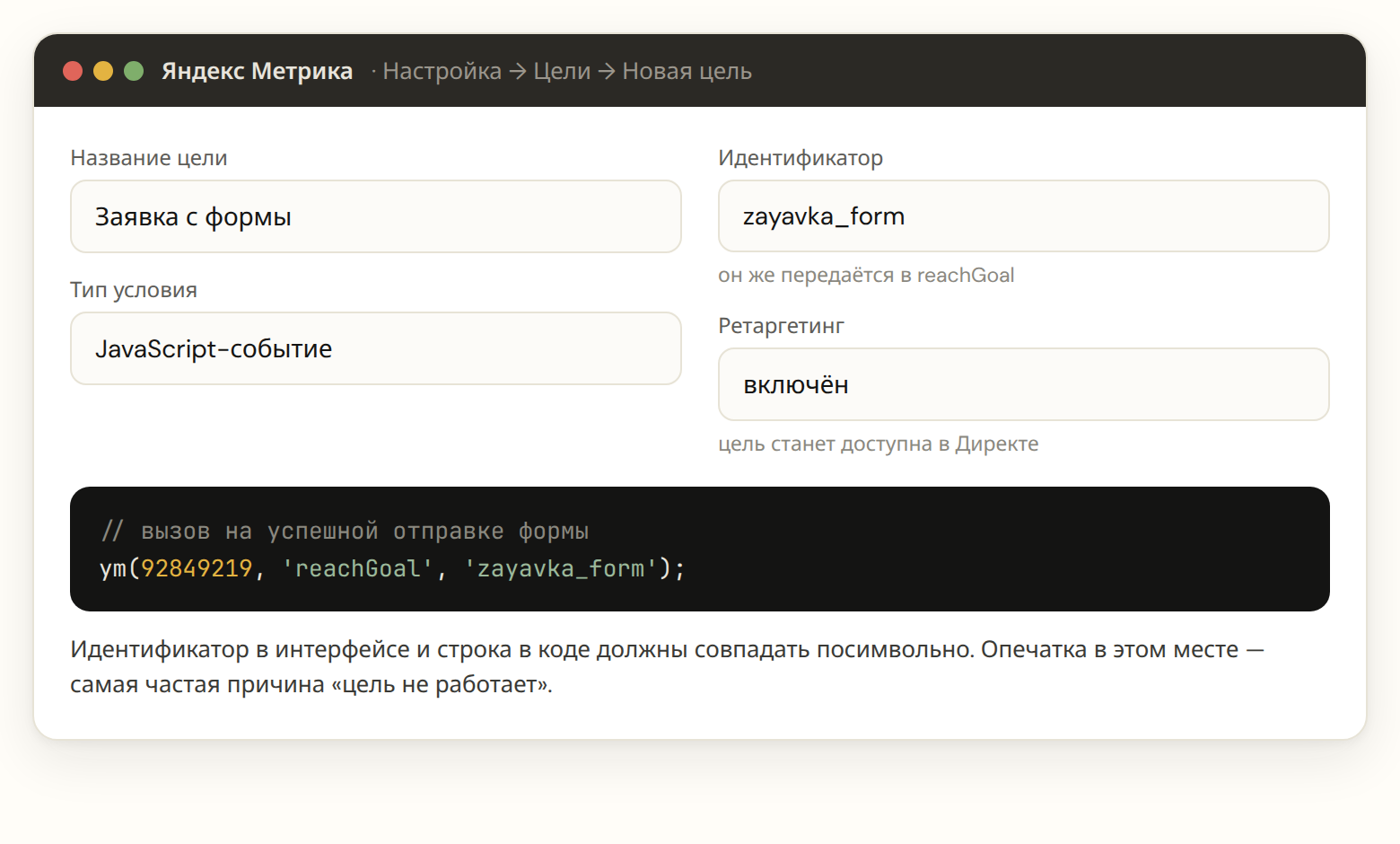Open the 'Тип условия' field showing 'JavaScript-событие'
This screenshot has width=1400, height=844.
[x=376, y=348]
